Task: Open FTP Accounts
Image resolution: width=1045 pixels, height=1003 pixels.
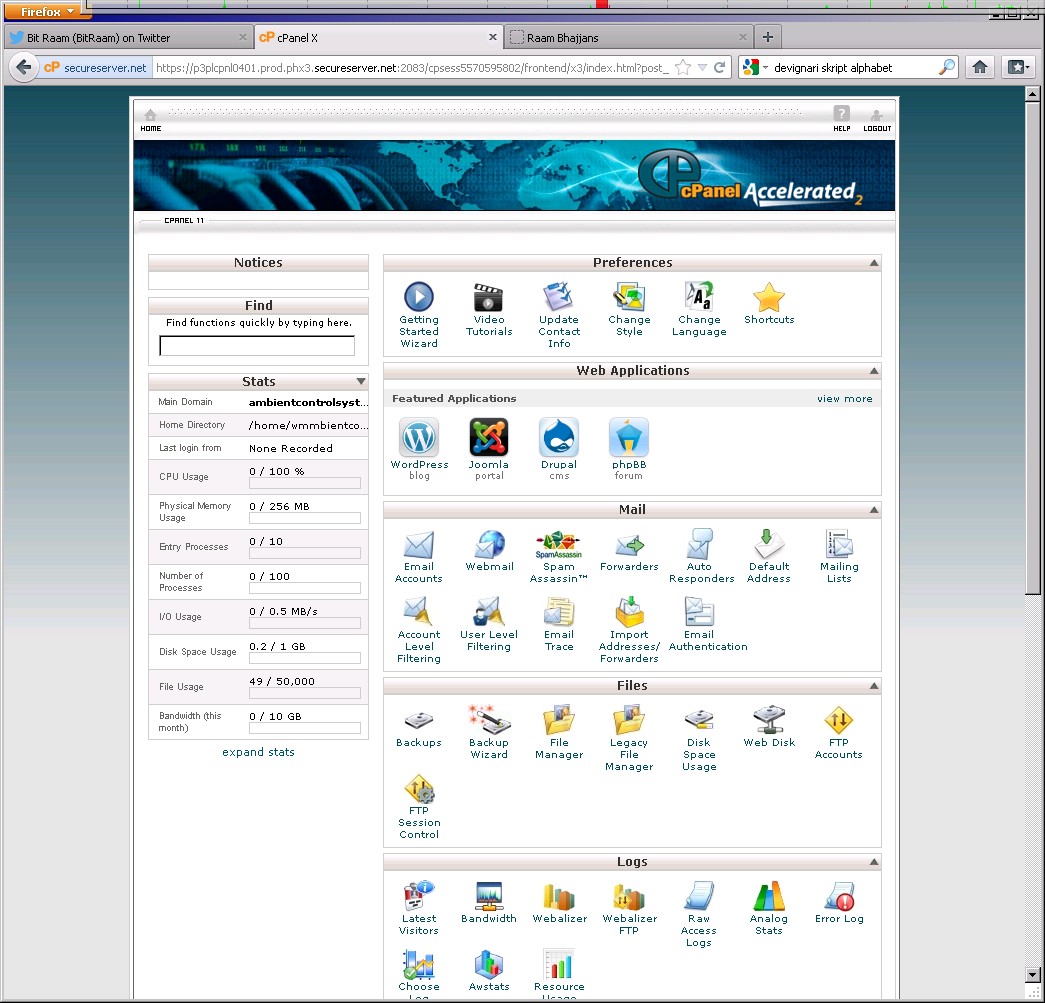Action: pyautogui.click(x=838, y=733)
